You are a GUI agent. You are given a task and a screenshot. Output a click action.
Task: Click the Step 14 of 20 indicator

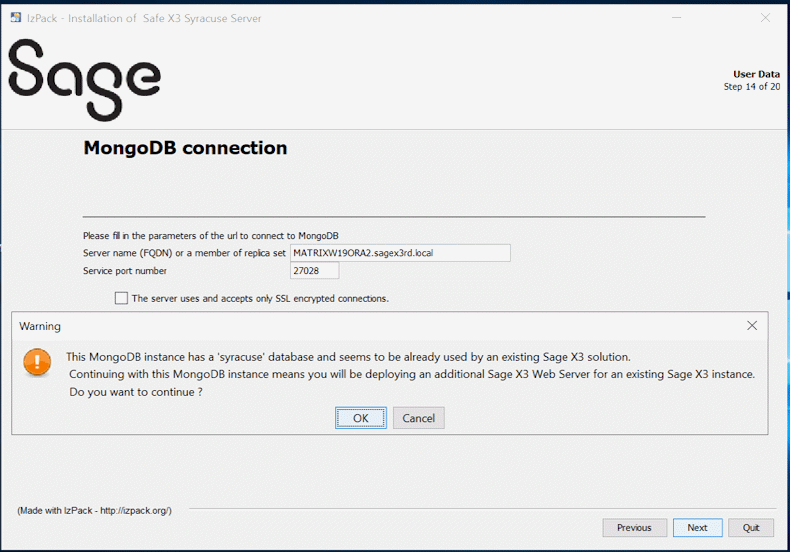[751, 87]
